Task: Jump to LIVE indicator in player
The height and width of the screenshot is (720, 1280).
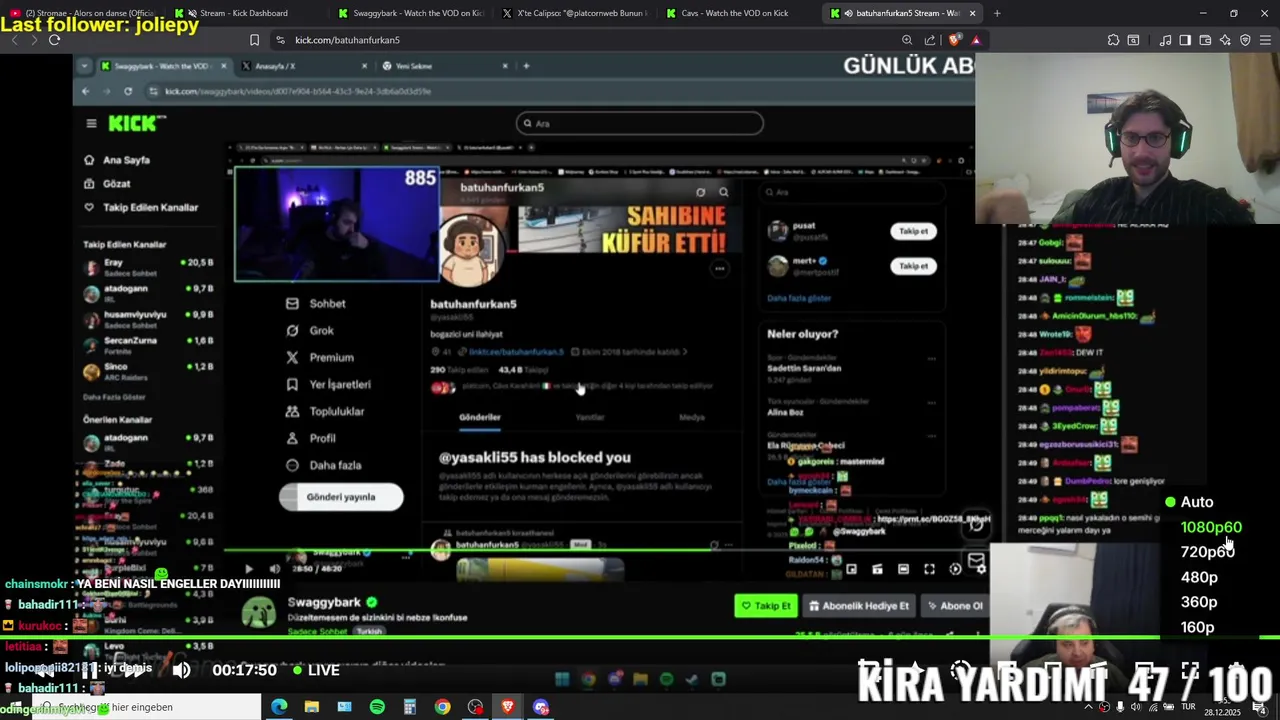Action: click(315, 670)
